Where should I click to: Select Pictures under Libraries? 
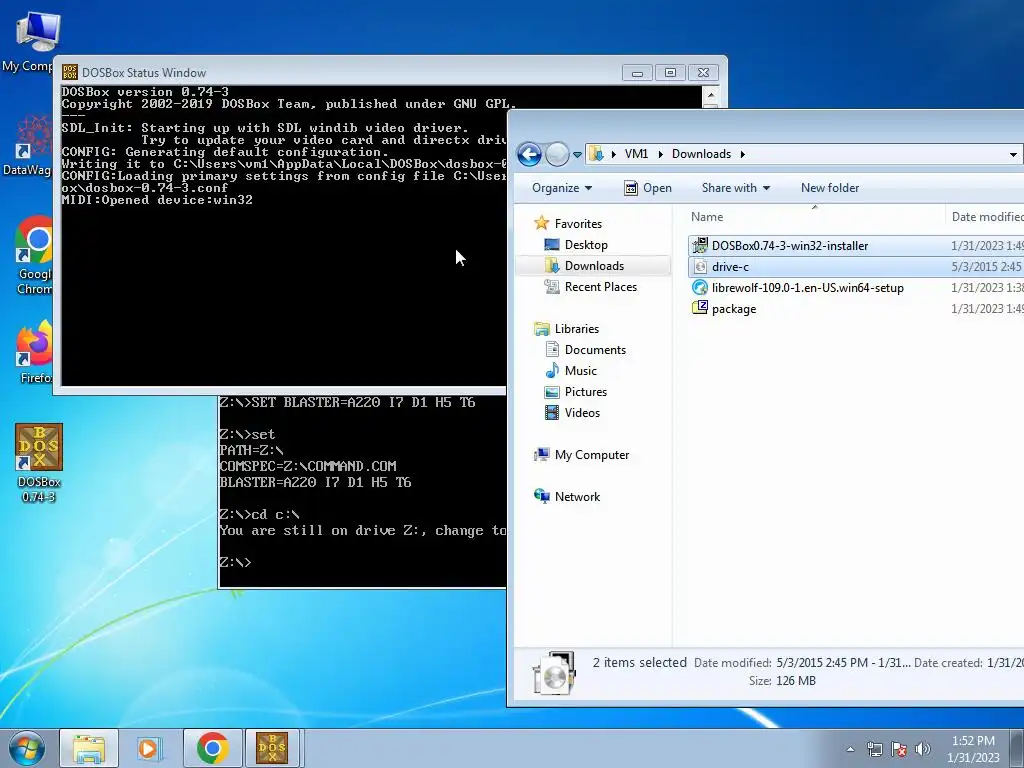(586, 392)
